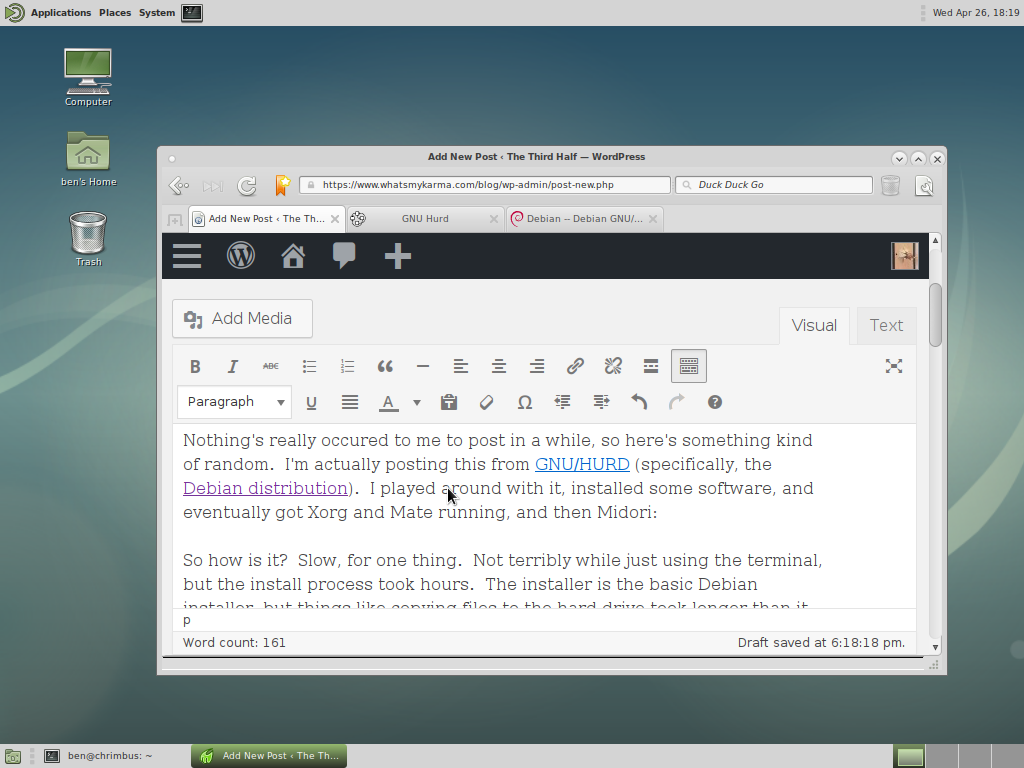
Task: Switch to the Text editor tab
Action: pyautogui.click(x=886, y=326)
